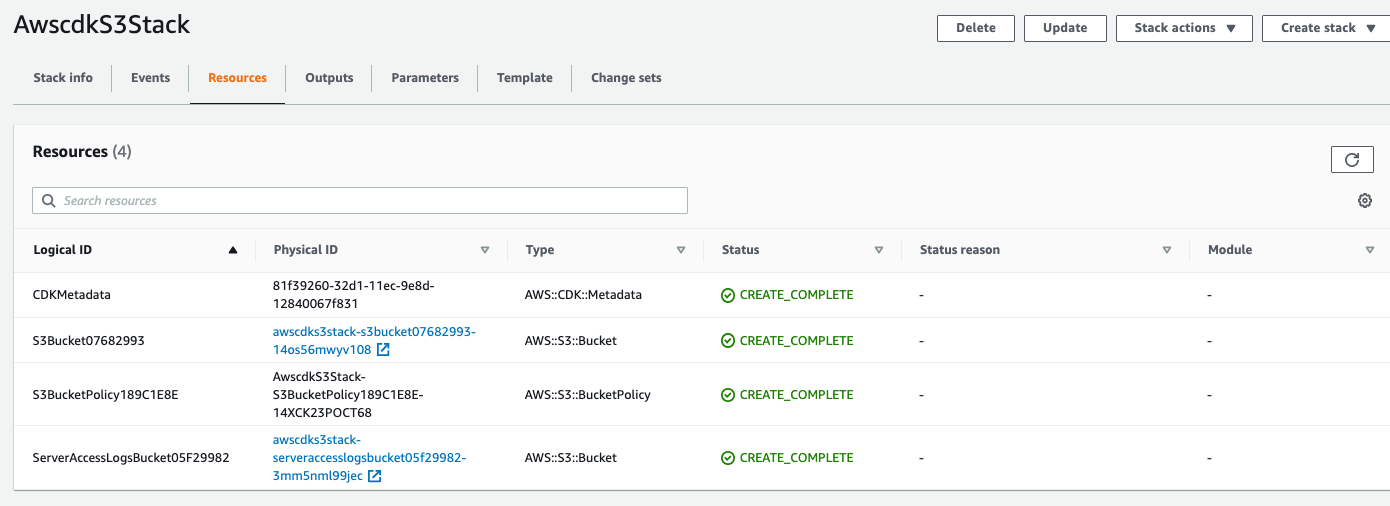The image size is (1390, 506).
Task: Open the Stack actions dropdown
Action: pos(1184,28)
